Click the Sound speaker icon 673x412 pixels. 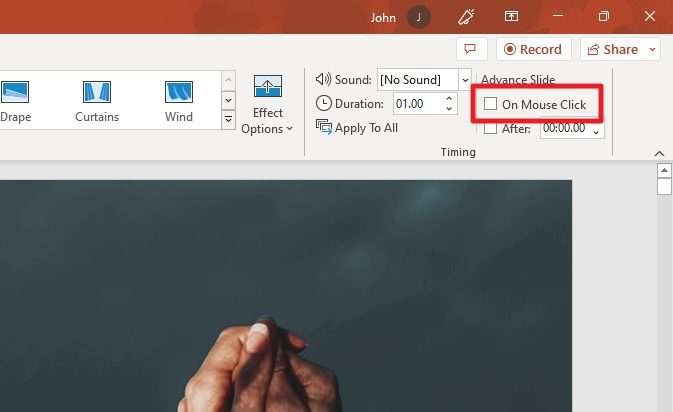323,79
